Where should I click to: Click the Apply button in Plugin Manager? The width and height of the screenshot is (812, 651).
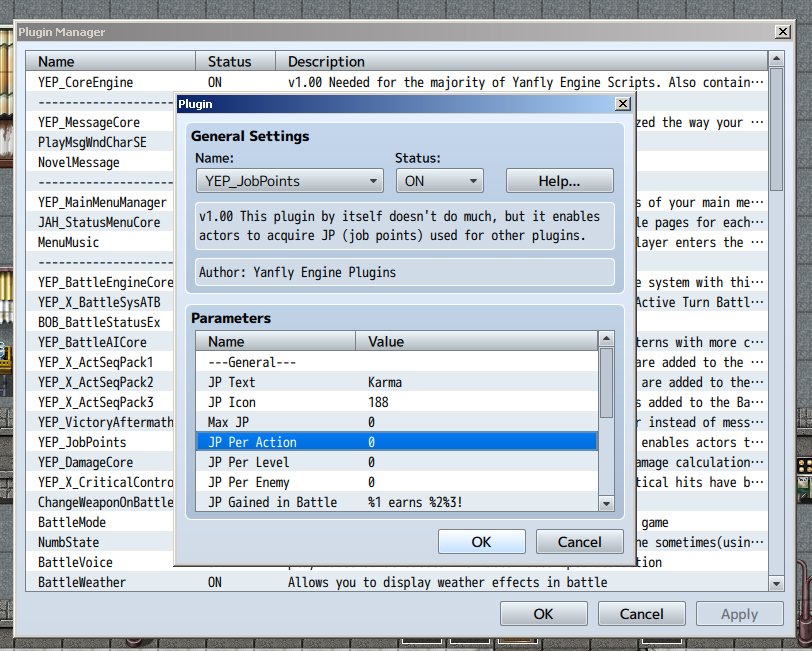[x=740, y=614]
